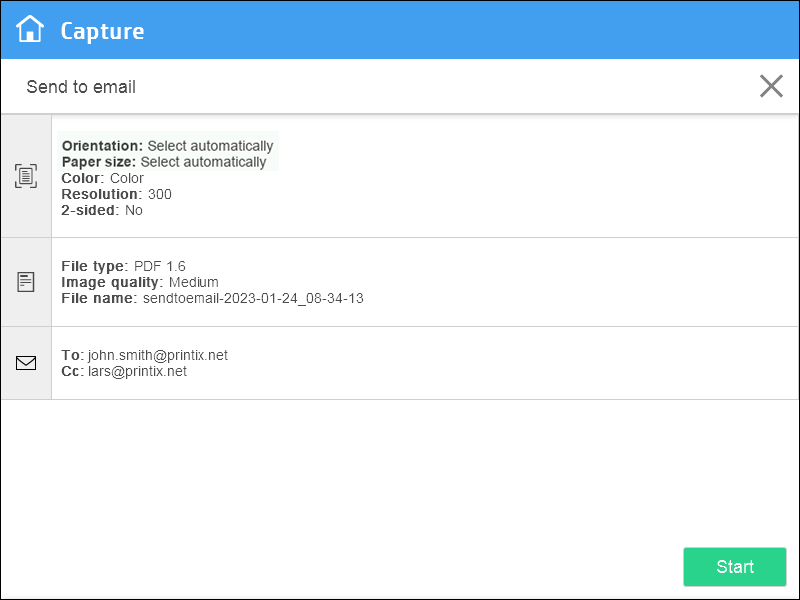Click the File name sendtoemail entry
Screen dimensions: 800x600
coord(212,298)
